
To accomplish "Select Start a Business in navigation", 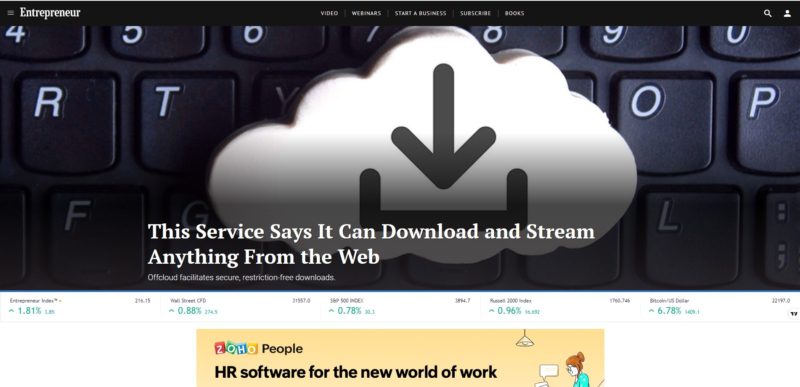I will click(420, 13).
